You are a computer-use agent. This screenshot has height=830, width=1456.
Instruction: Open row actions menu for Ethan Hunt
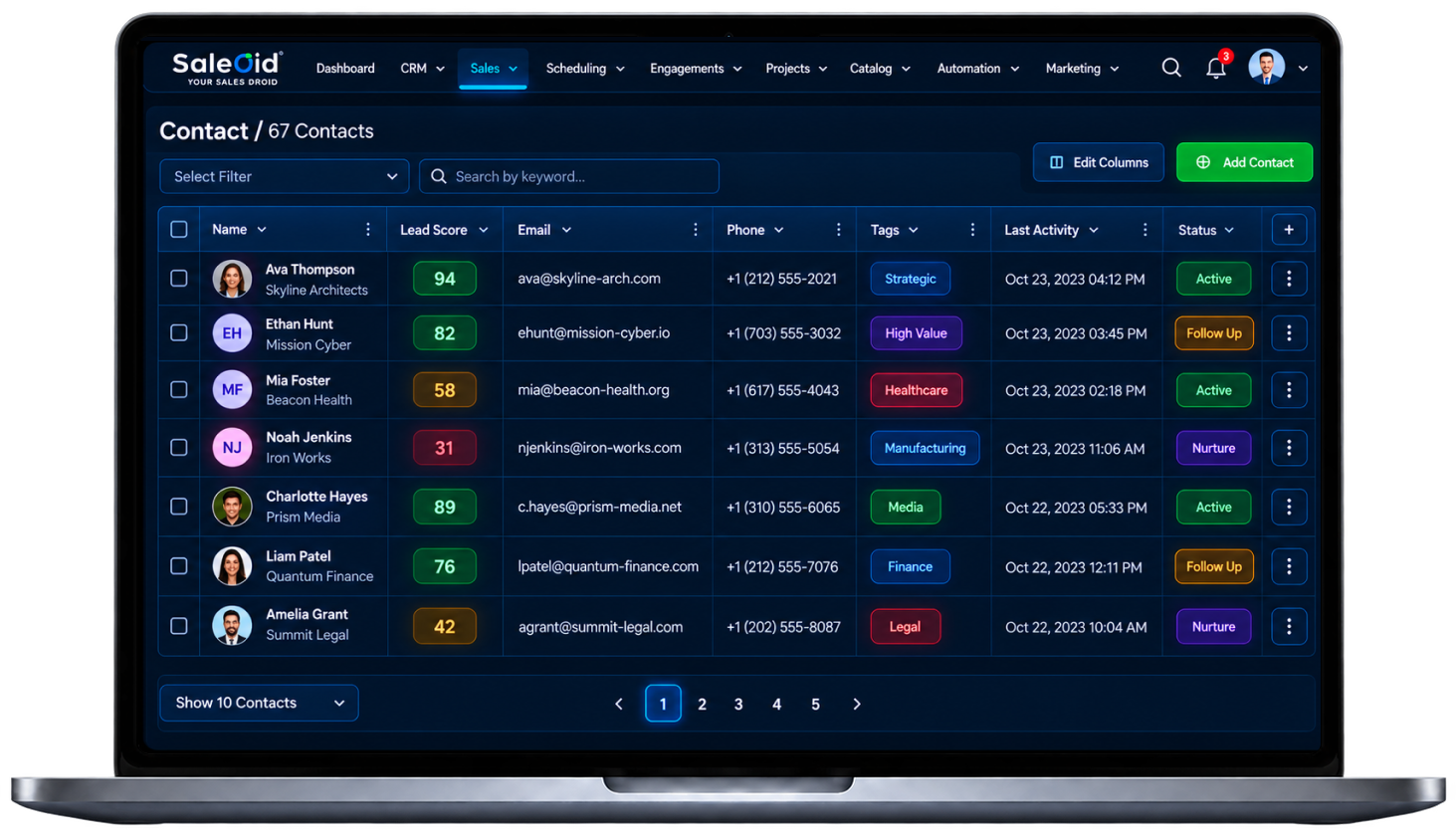click(1289, 333)
